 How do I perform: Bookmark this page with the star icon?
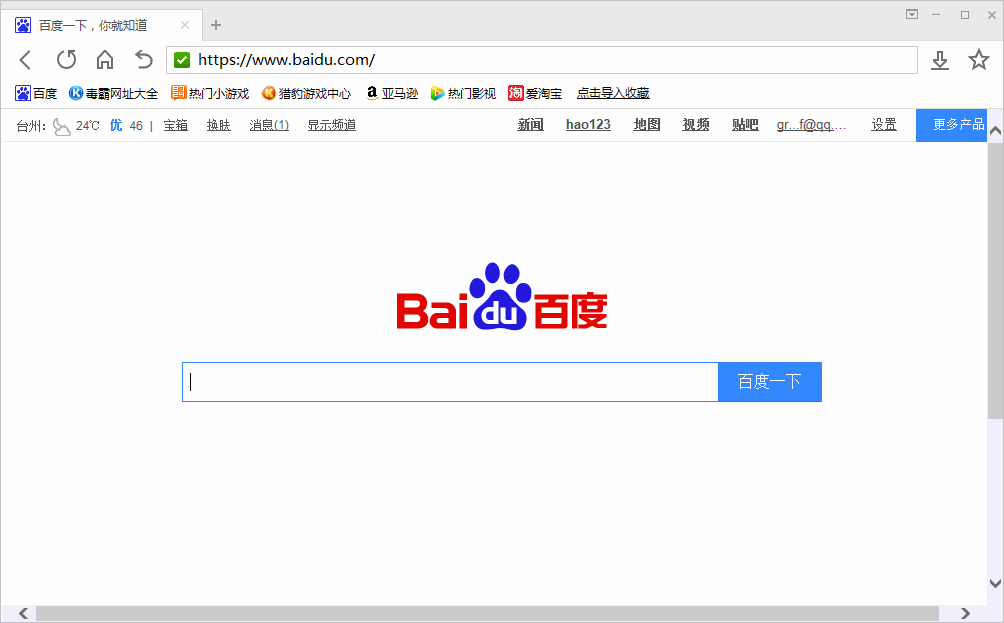(978, 60)
